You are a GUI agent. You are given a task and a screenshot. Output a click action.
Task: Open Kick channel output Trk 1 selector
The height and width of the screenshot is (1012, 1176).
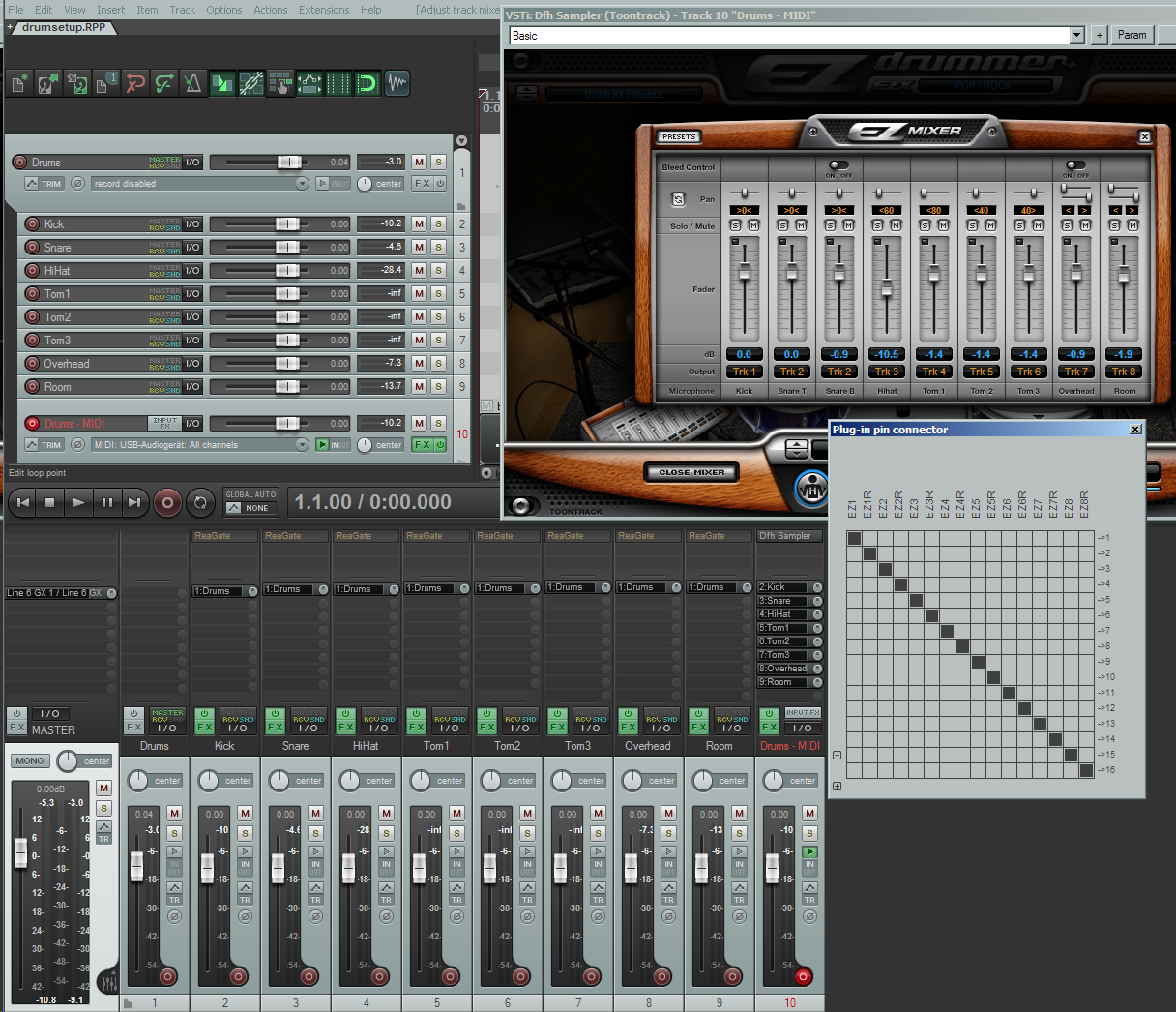[x=744, y=372]
